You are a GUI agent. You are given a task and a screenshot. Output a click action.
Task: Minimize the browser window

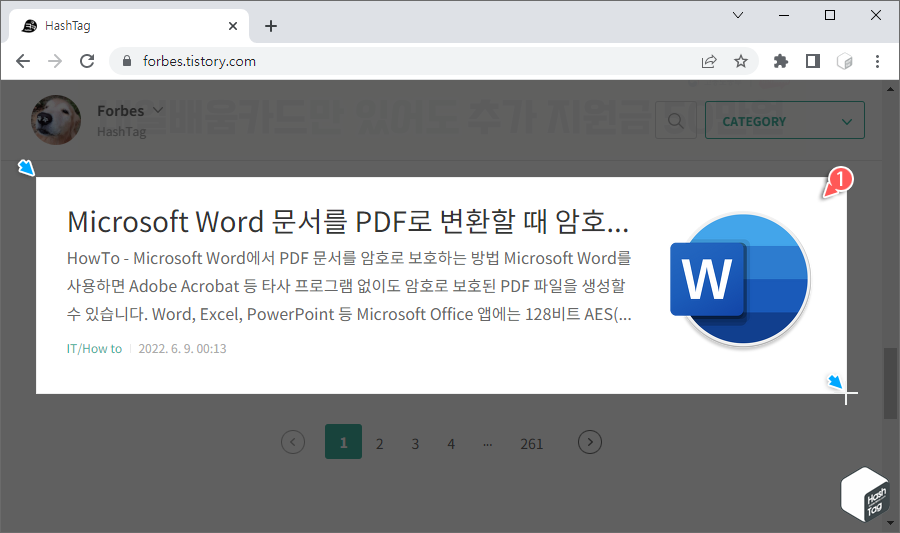(x=784, y=15)
